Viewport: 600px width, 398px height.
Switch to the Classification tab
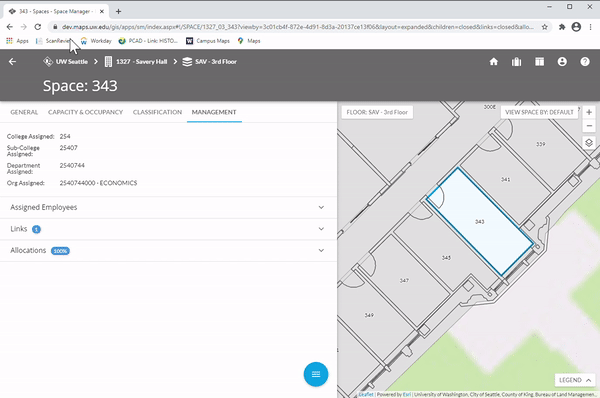(x=157, y=112)
